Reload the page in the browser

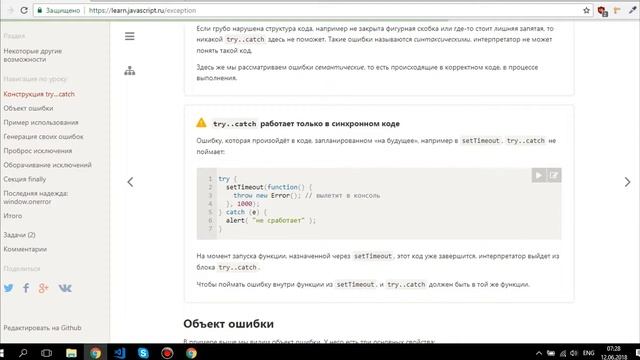tap(24, 10)
